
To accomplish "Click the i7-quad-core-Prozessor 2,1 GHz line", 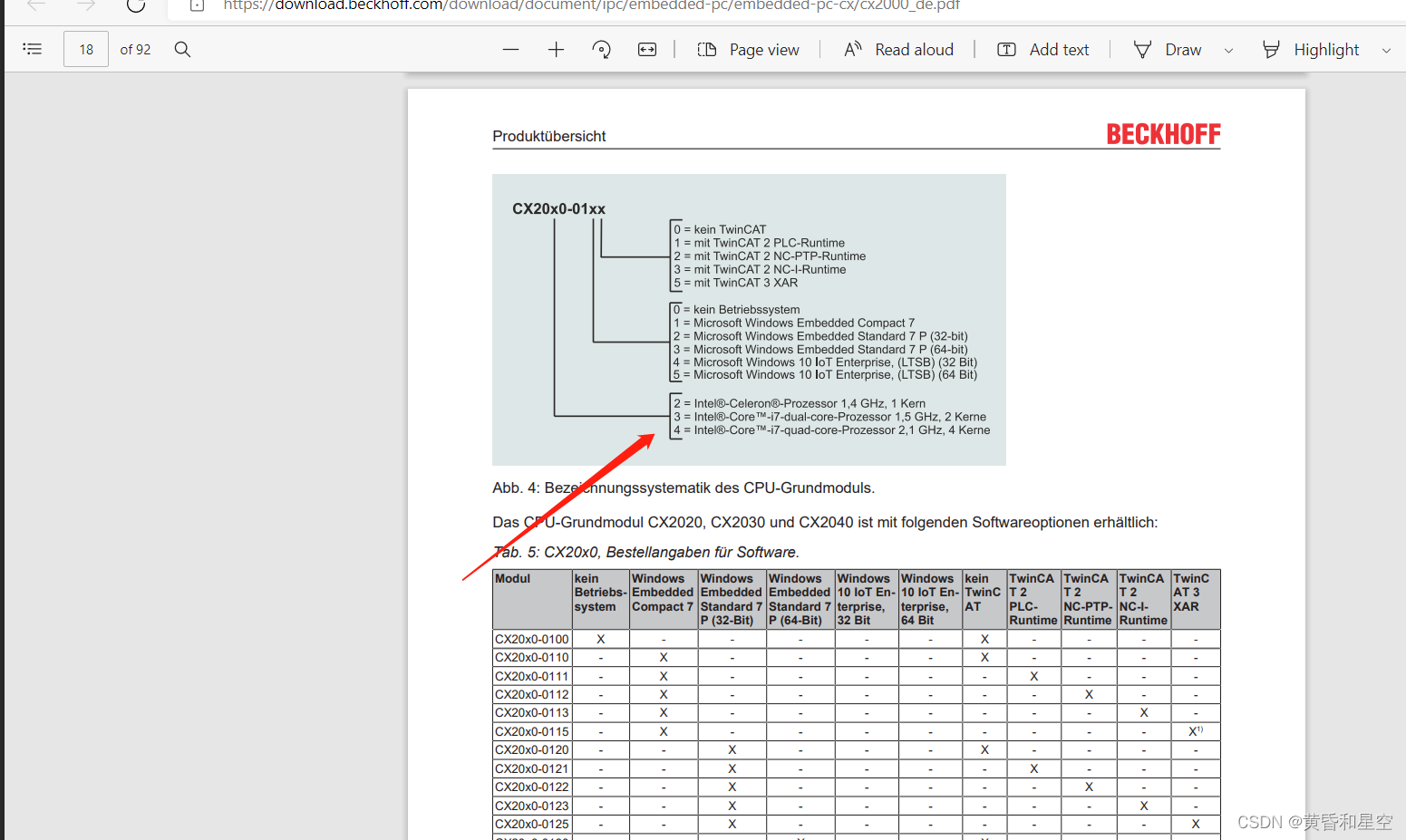I will click(831, 430).
